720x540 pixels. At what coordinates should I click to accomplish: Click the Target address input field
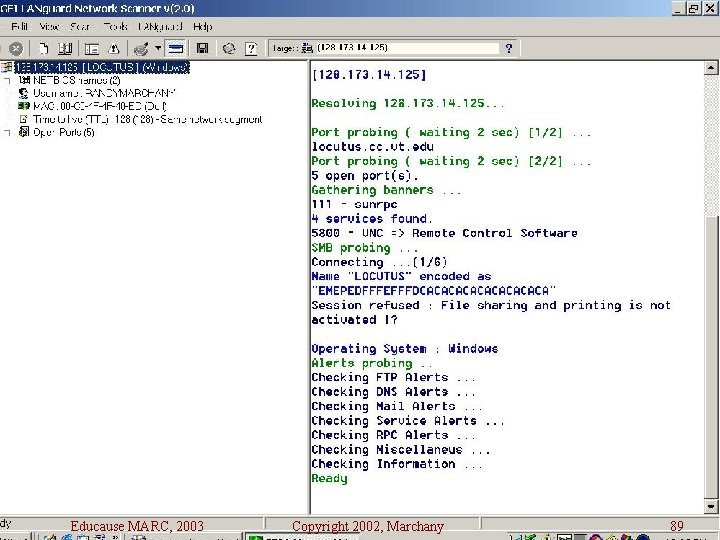[407, 48]
